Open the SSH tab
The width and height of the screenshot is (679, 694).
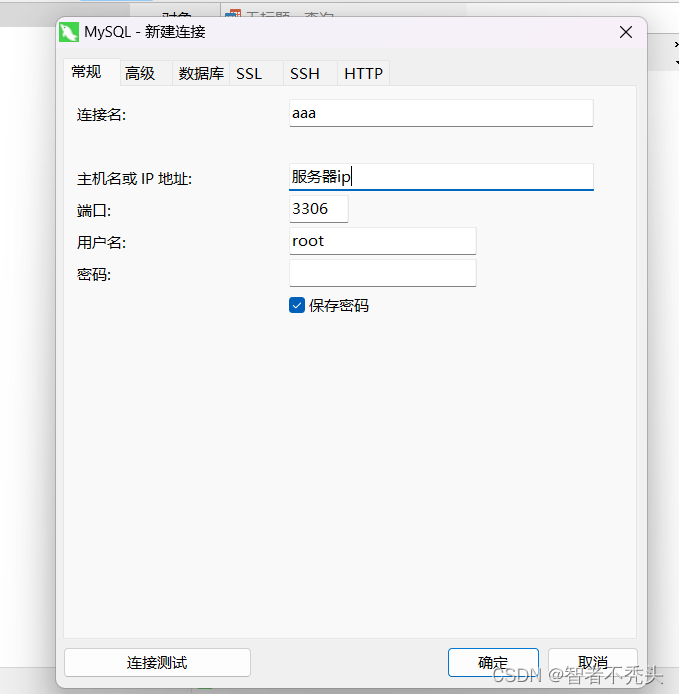(310, 73)
